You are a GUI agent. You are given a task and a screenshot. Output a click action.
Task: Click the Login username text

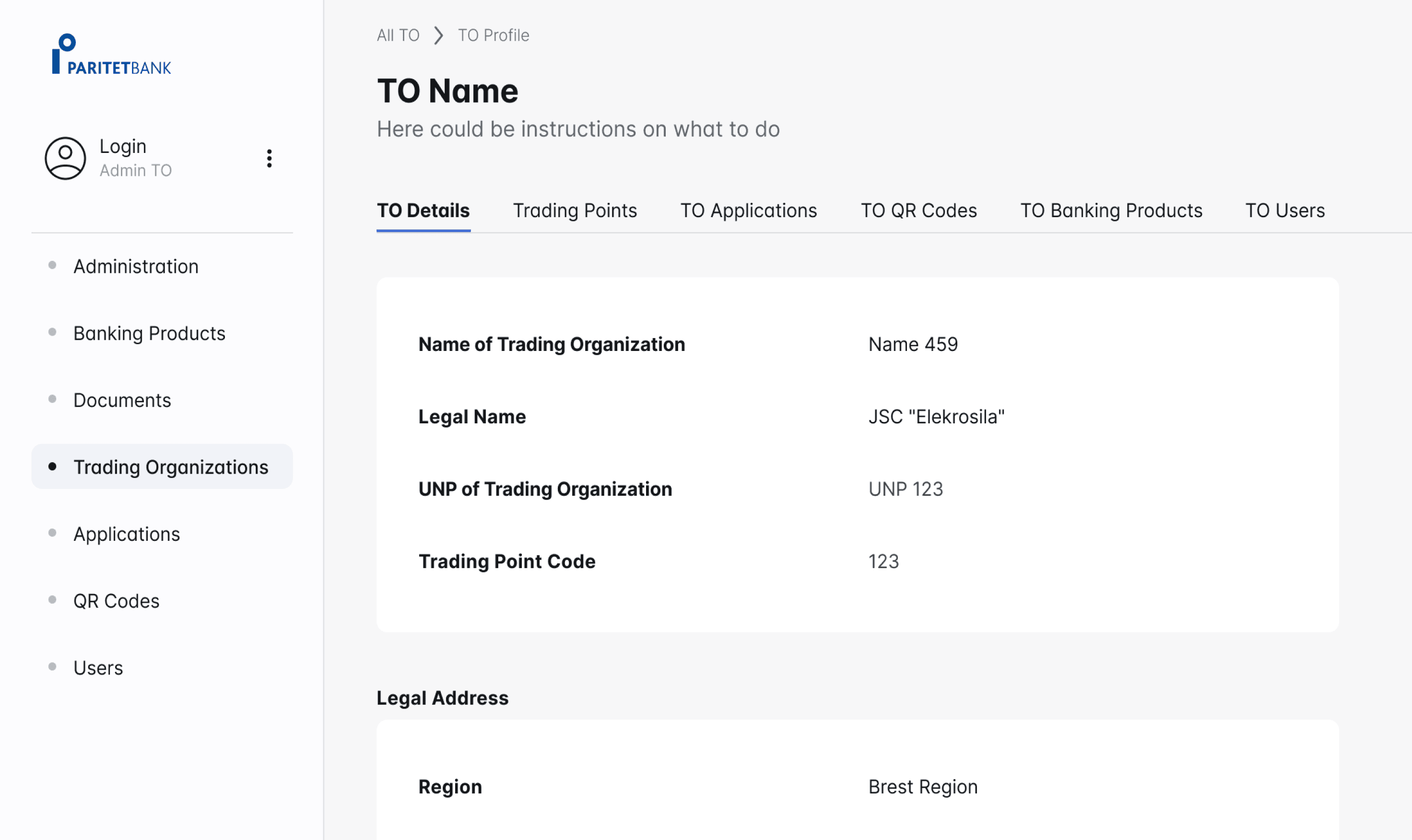123,146
